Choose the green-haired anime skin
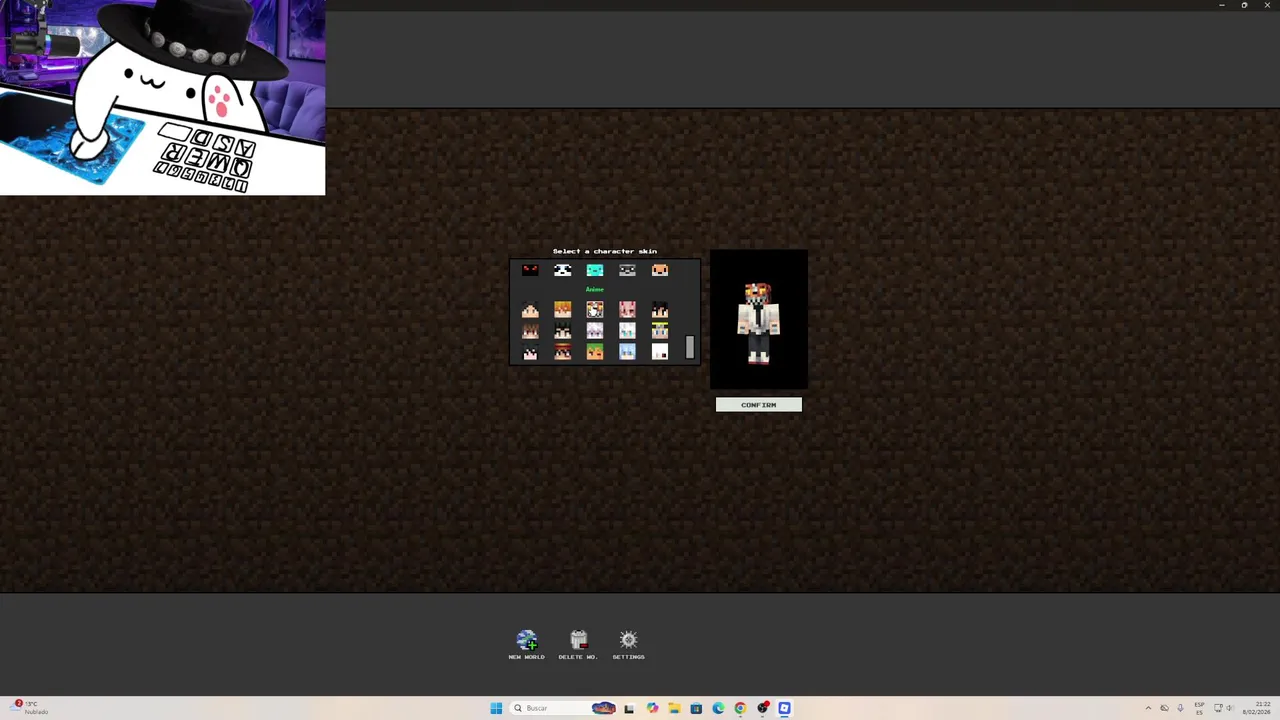This screenshot has width=1280, height=720. [595, 352]
